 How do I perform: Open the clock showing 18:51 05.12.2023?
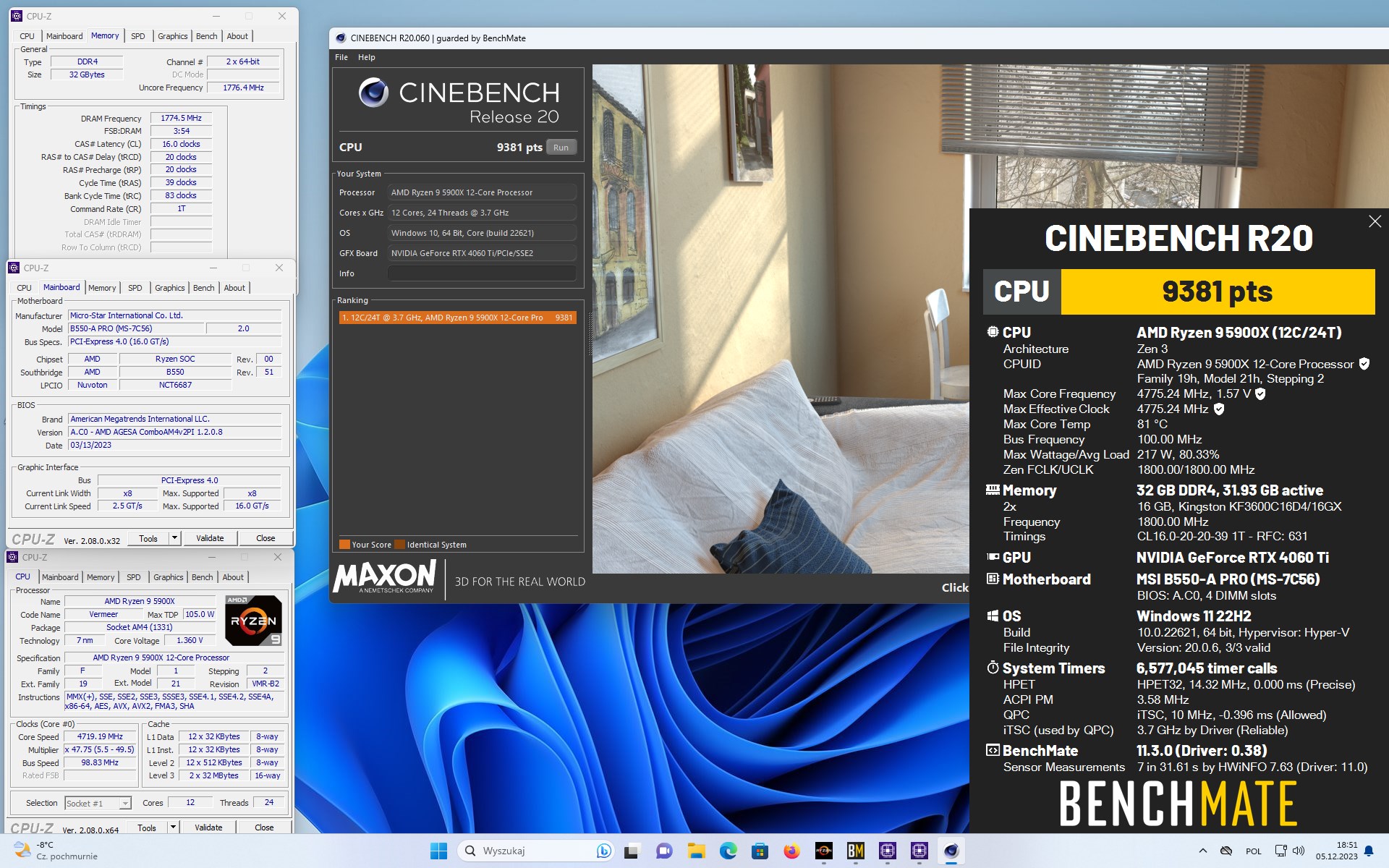click(x=1336, y=851)
